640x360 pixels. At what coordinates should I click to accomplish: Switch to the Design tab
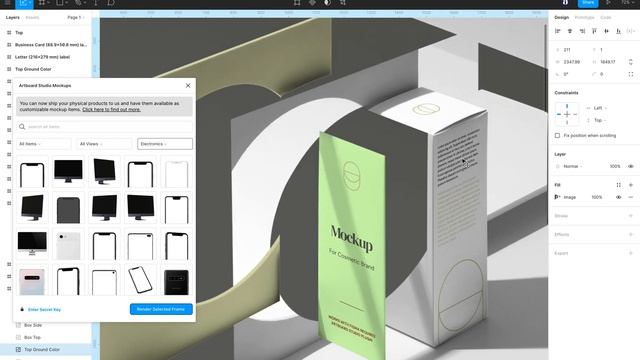(562, 18)
